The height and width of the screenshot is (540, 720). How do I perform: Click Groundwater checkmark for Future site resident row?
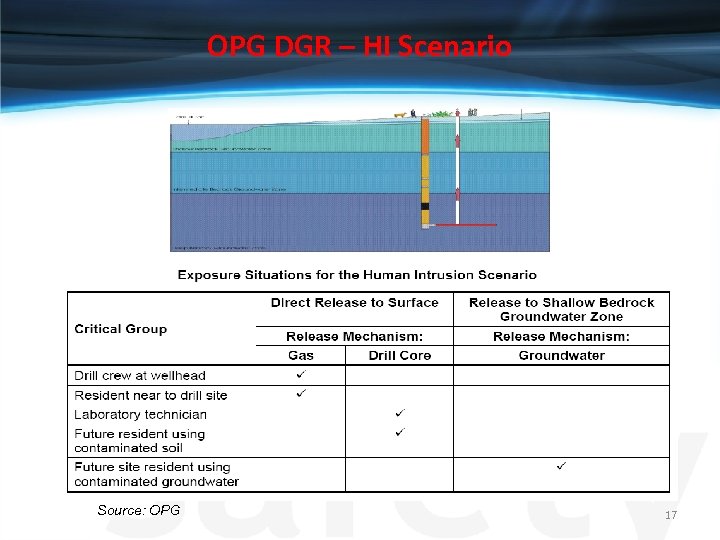tap(561, 466)
